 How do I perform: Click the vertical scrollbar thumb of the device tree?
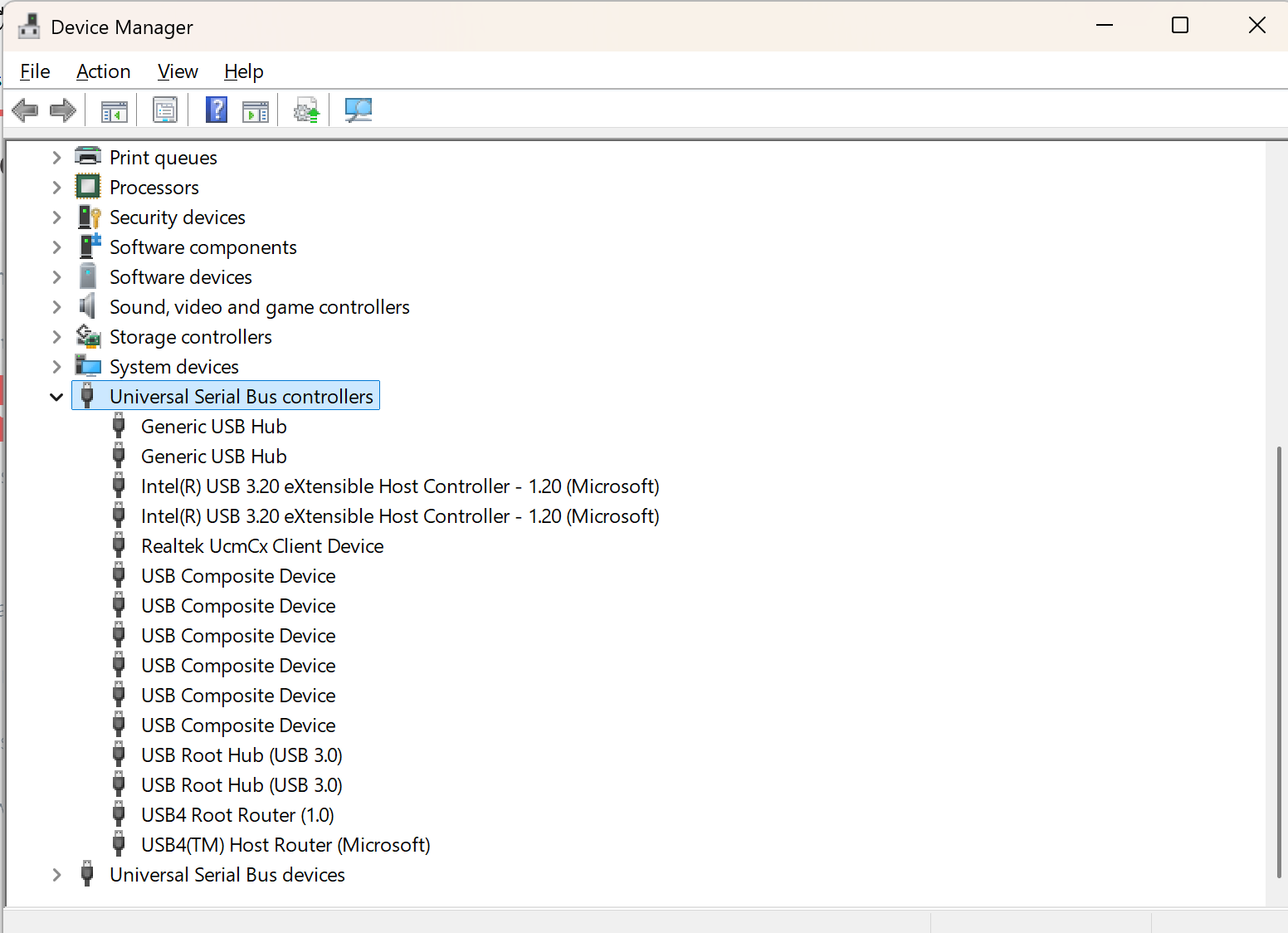click(x=1279, y=662)
